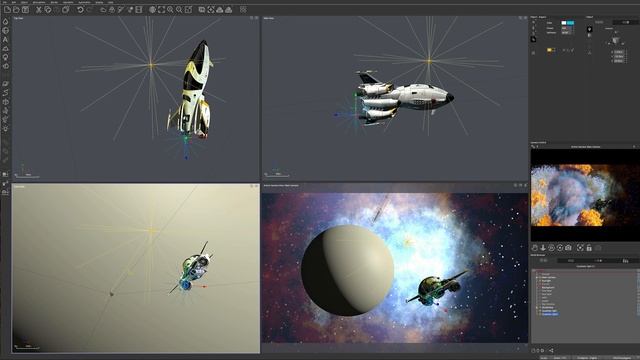Open the Edit menu
640x360 pixels.
[x=13, y=2]
